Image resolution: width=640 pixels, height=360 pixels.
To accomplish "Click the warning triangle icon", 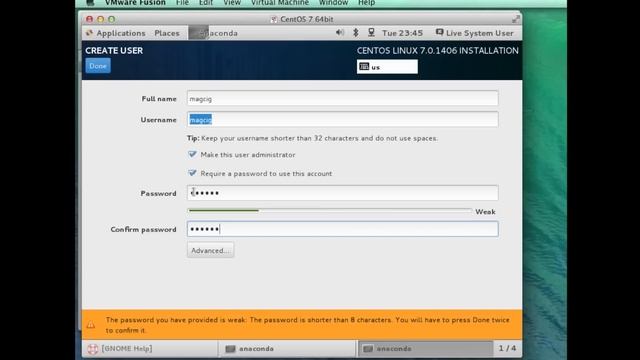I will point(91,325).
